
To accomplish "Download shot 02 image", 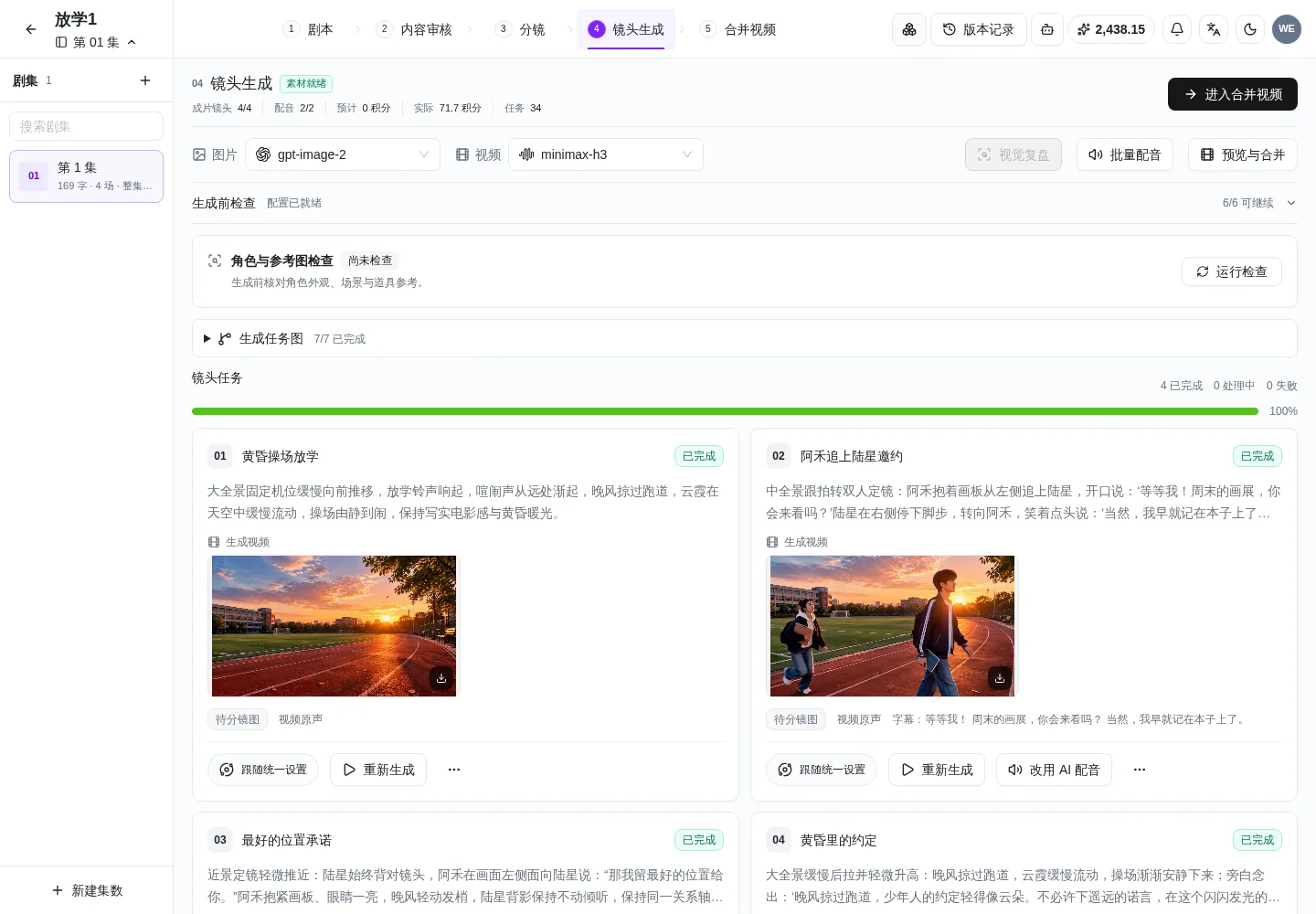I will [1000, 678].
